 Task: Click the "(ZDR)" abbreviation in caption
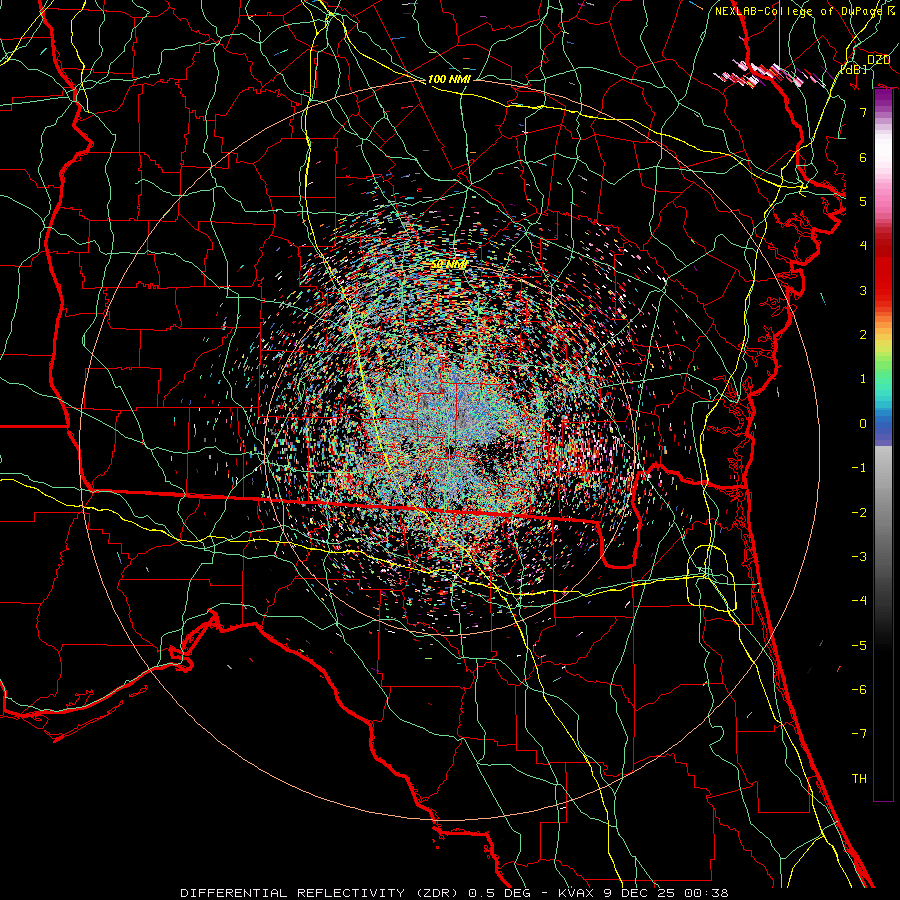[x=437, y=893]
